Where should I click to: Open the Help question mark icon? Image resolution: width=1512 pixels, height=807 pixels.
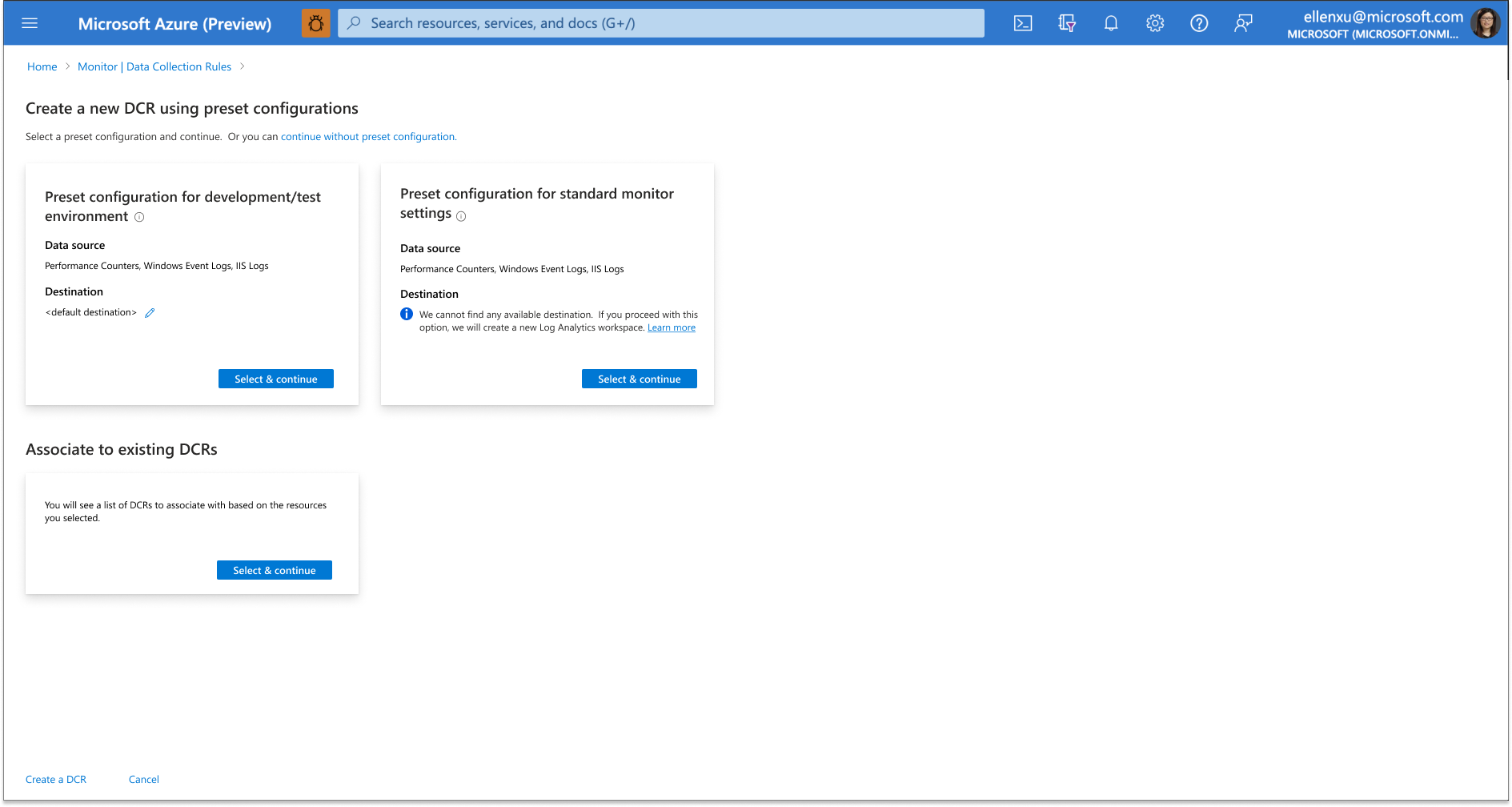1199,23
